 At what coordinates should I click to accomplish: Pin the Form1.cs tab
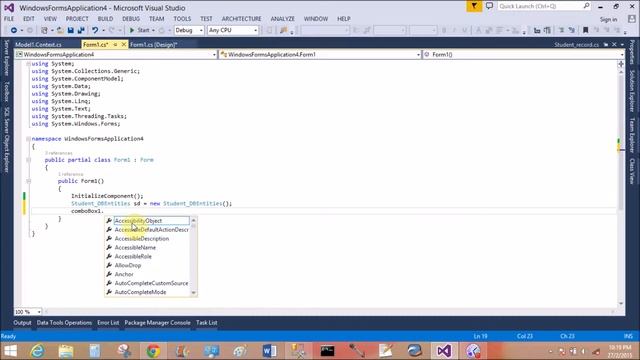(116, 44)
